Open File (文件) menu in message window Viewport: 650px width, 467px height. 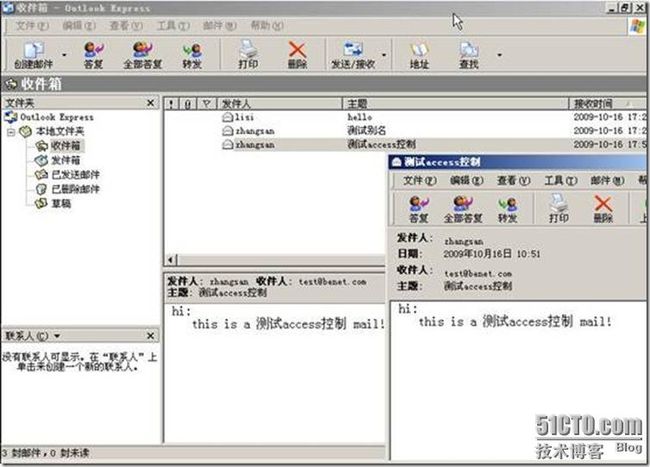420,181
